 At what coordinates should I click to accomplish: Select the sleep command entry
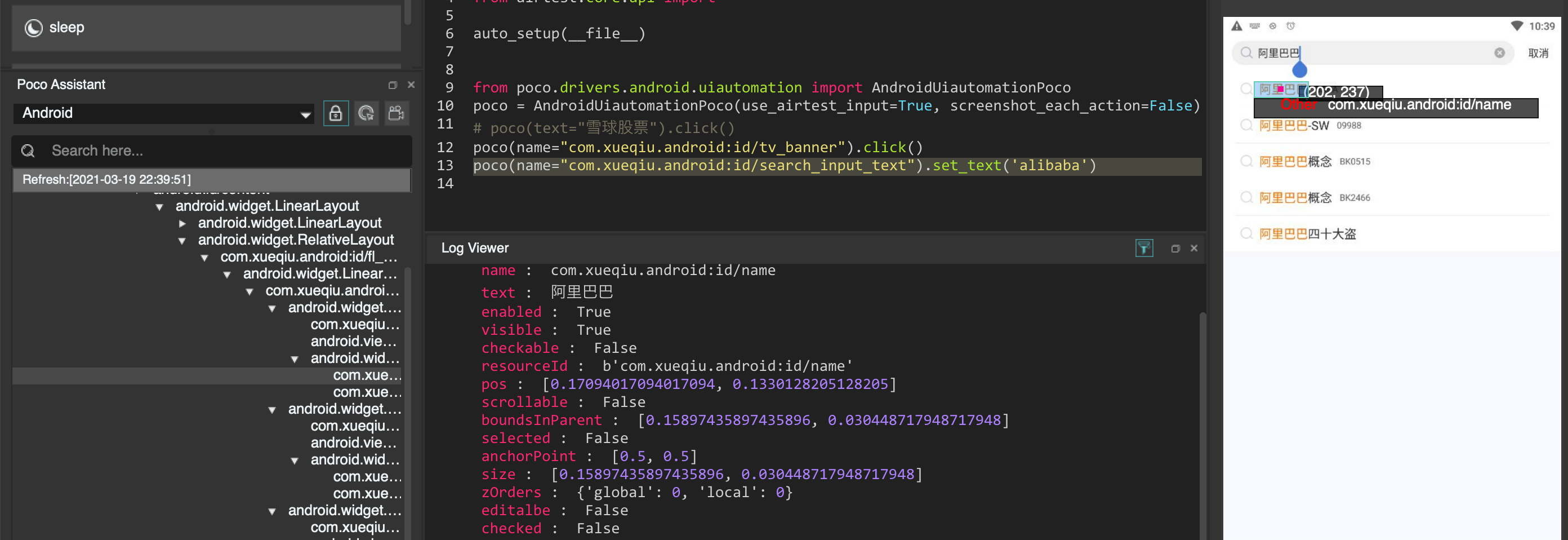[206, 28]
